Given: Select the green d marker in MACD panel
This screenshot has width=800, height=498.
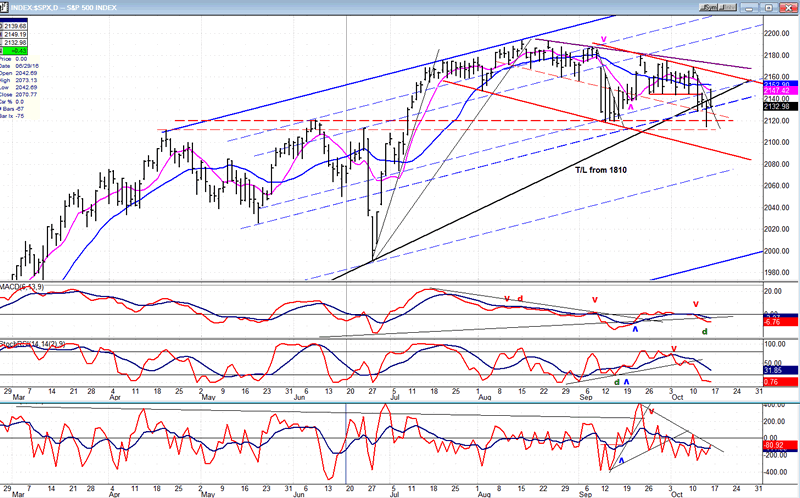Looking at the screenshot, I should tap(704, 331).
